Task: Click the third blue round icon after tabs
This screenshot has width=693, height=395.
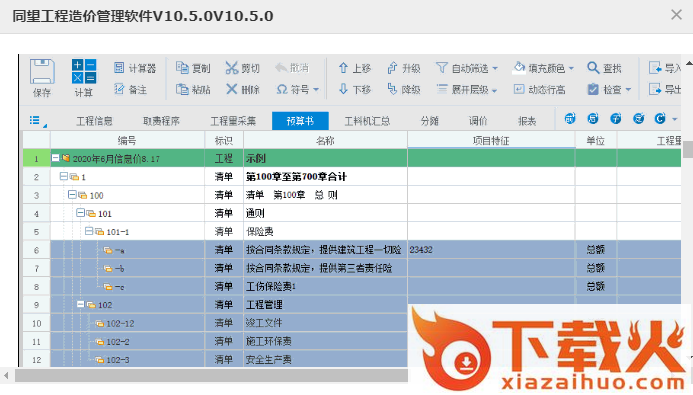Action: point(616,118)
